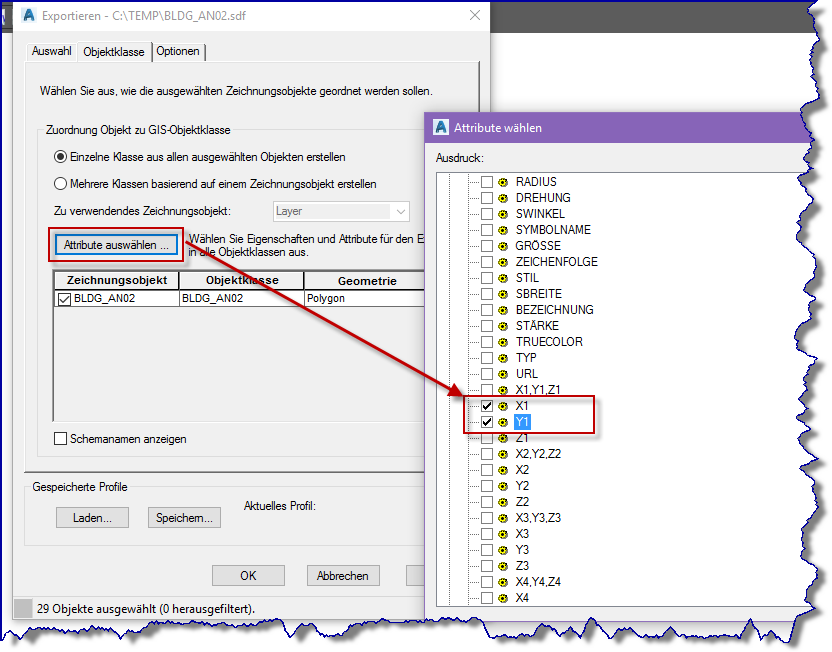Click the yellow icon beside TRUECOLOR
Viewport: 832px width, 652px height.
502,341
